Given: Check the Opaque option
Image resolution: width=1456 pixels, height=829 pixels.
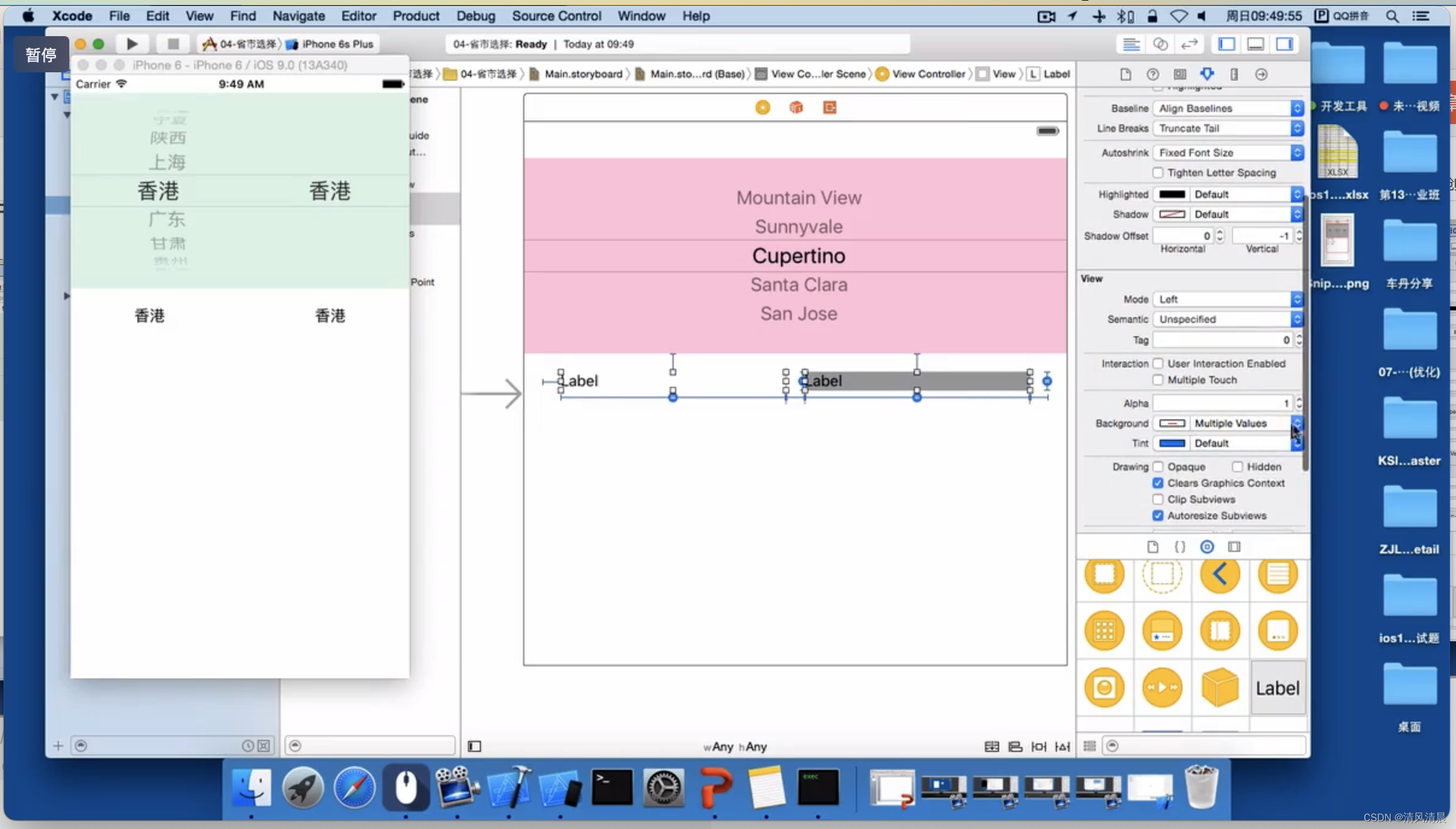Looking at the screenshot, I should (x=1158, y=467).
